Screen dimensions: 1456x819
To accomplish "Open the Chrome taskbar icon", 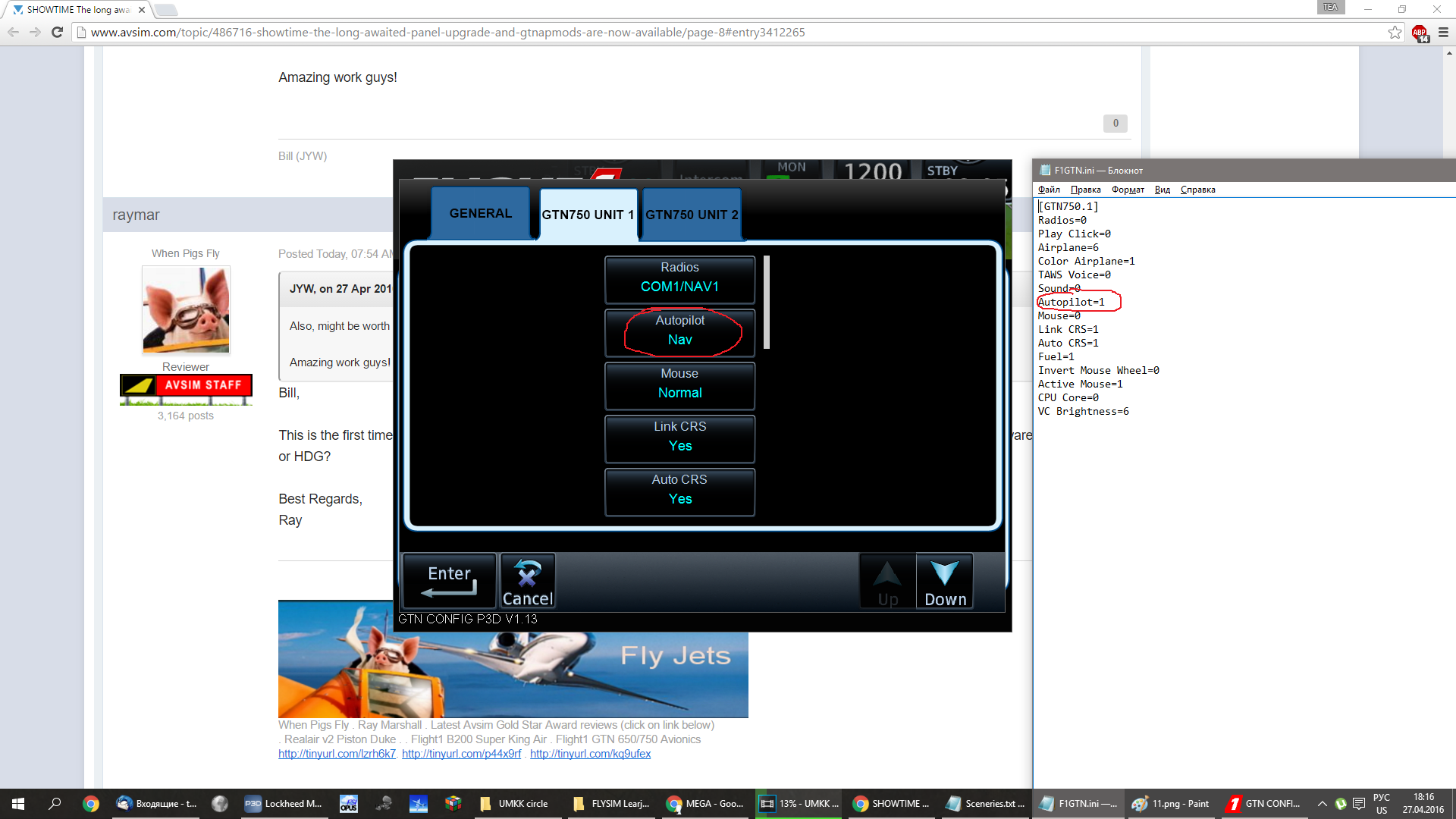I will (x=91, y=804).
